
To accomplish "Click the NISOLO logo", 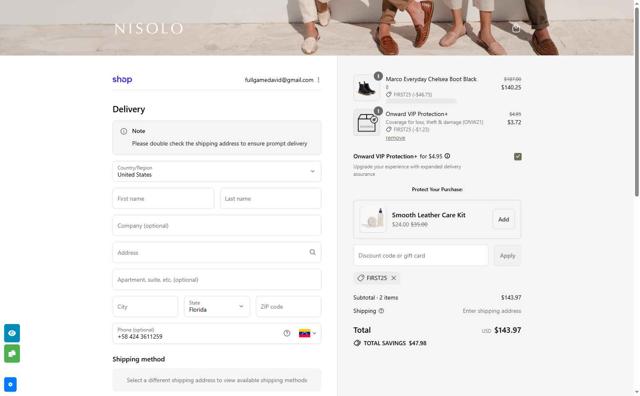I will click(149, 29).
